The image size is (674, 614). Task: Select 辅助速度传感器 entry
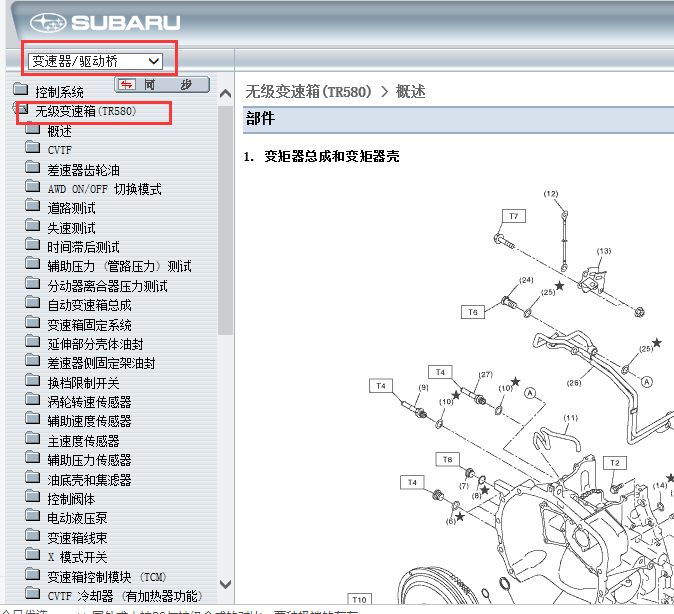pyautogui.click(x=89, y=421)
